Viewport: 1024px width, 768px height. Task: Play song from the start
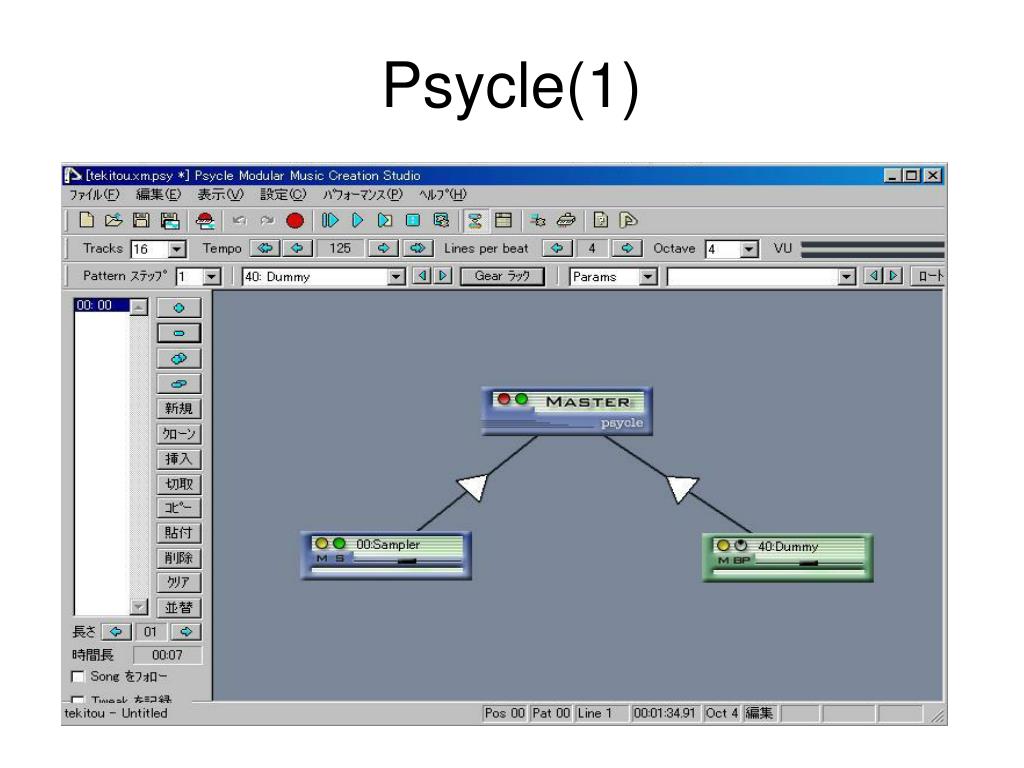tap(330, 221)
